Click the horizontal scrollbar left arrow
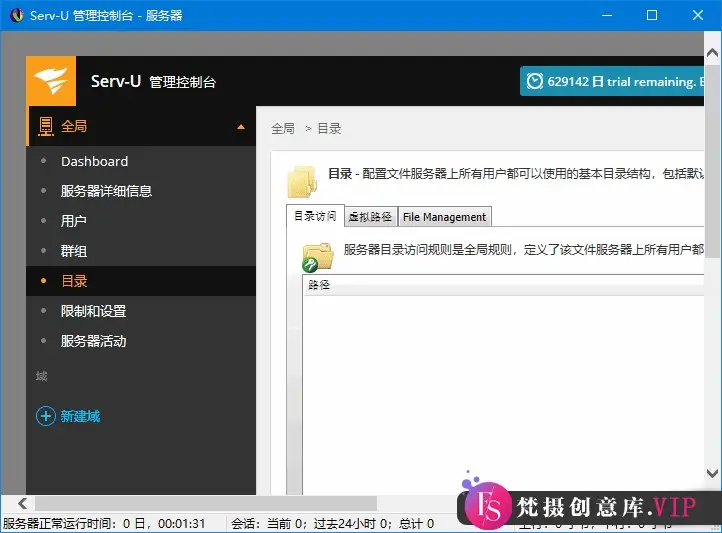Image resolution: width=722 pixels, height=533 pixels. pos(22,504)
